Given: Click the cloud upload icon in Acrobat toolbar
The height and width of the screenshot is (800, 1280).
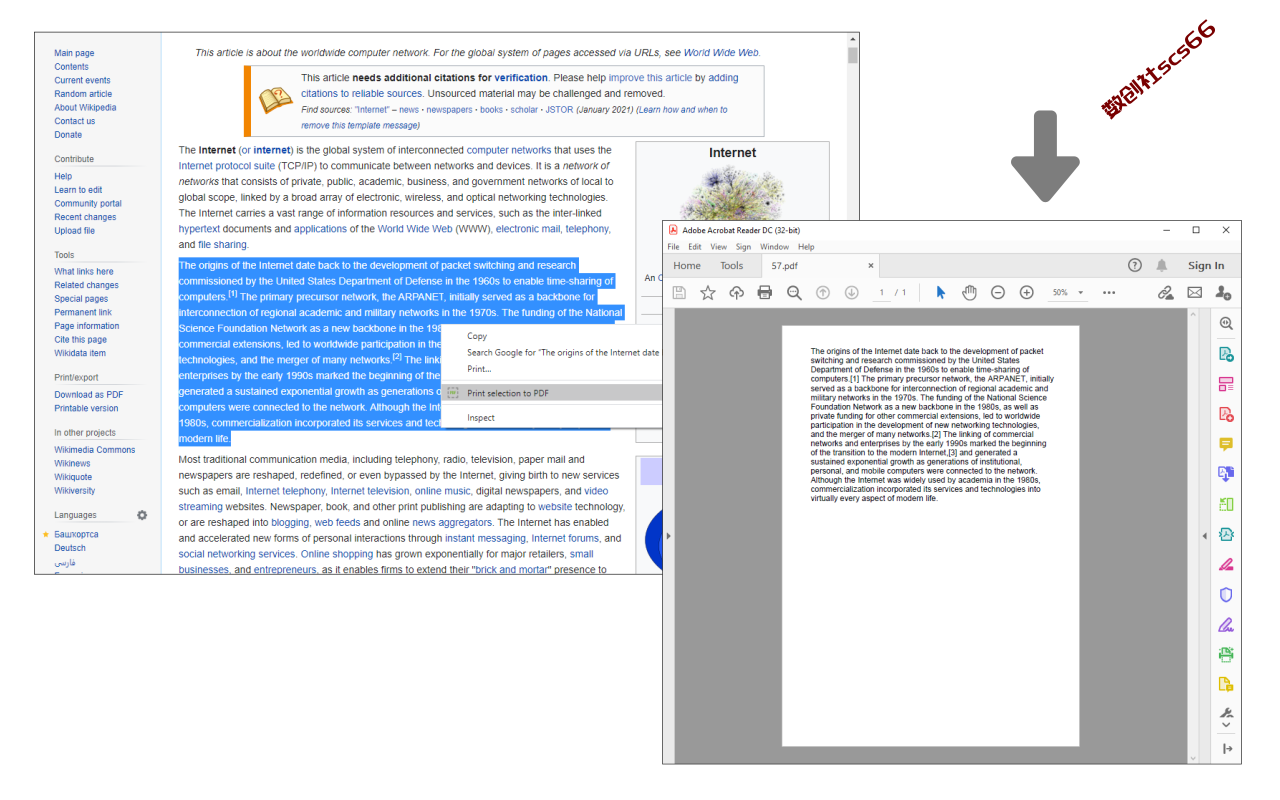Looking at the screenshot, I should click(737, 292).
